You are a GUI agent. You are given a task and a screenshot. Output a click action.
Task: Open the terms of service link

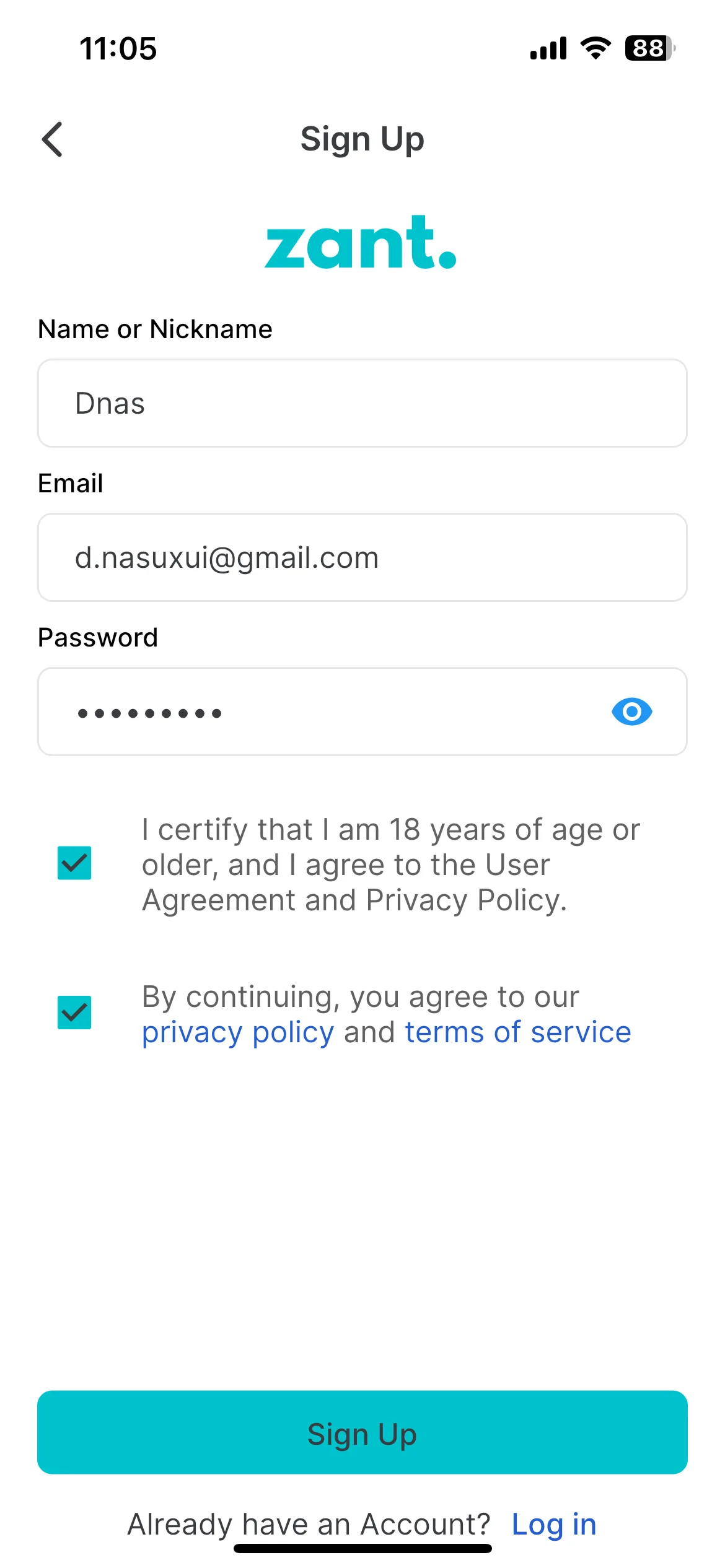click(518, 1032)
